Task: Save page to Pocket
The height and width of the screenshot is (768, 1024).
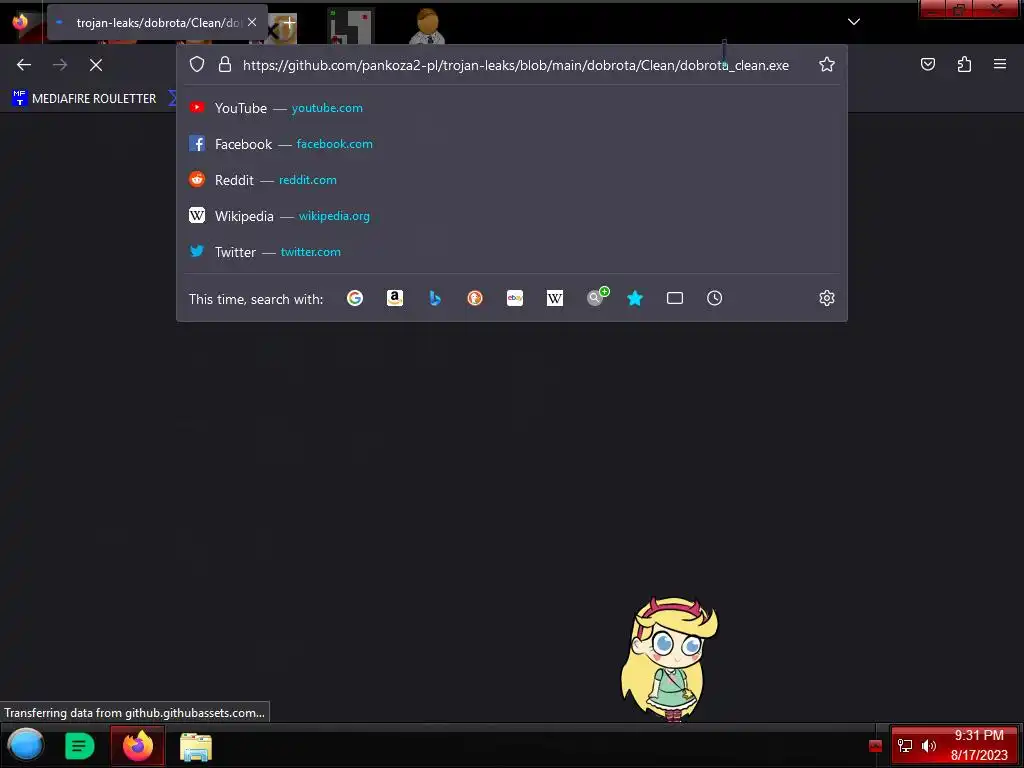Action: (x=928, y=64)
